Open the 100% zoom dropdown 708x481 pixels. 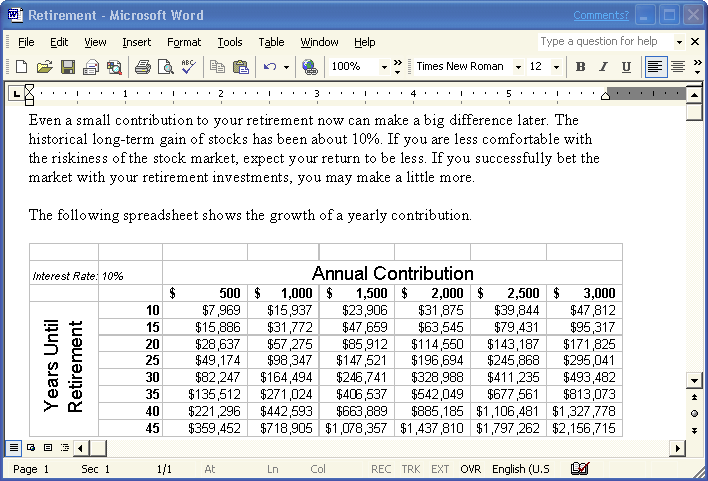(384, 67)
